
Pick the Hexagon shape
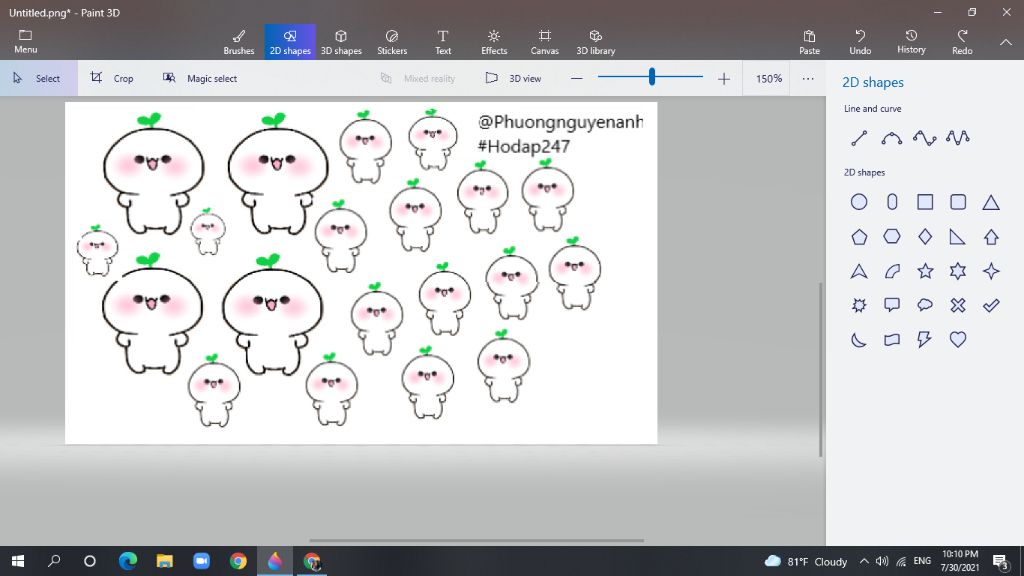point(892,236)
